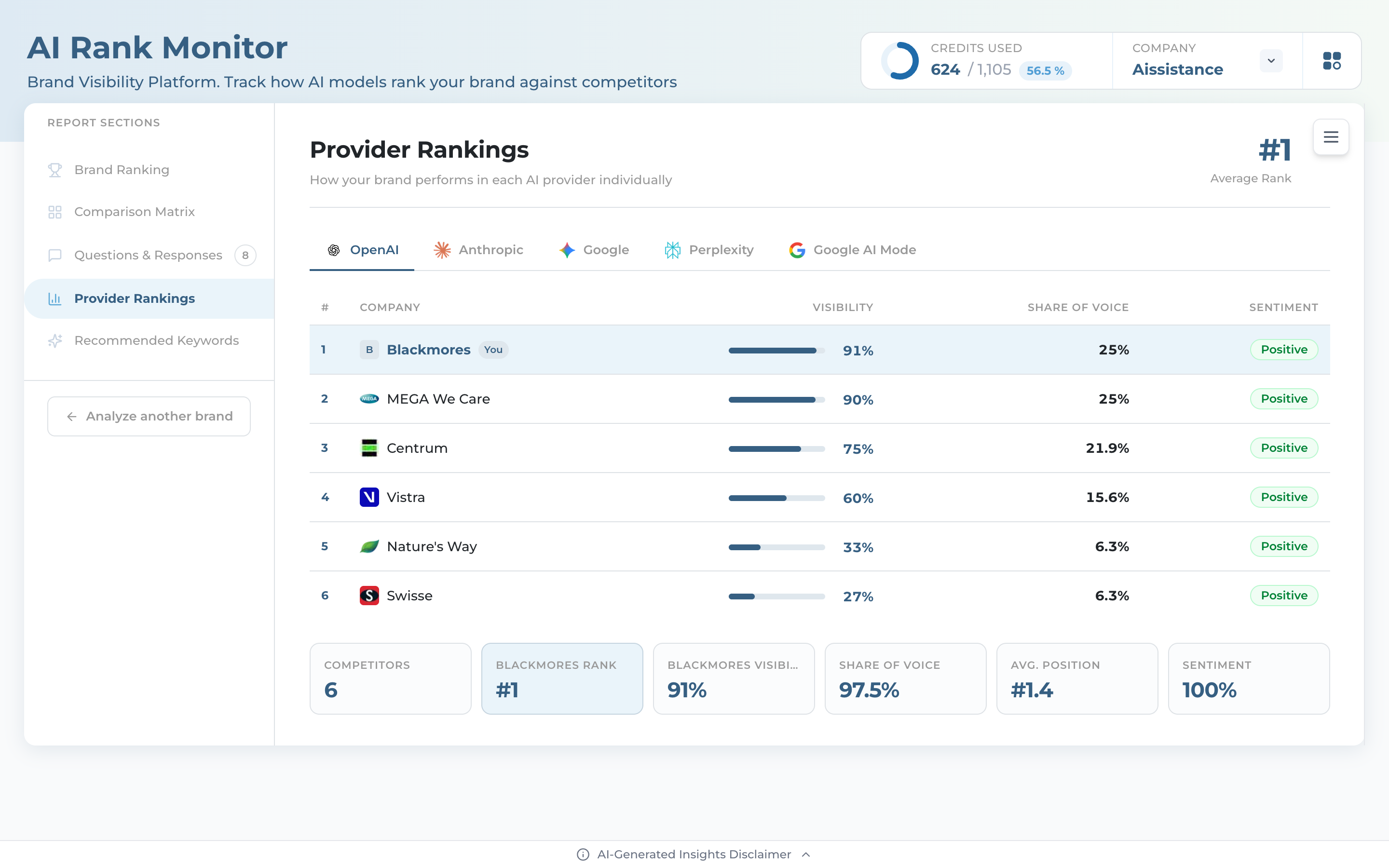Click the Avg. Position #1.4 card
The image size is (1389, 868).
click(x=1077, y=678)
